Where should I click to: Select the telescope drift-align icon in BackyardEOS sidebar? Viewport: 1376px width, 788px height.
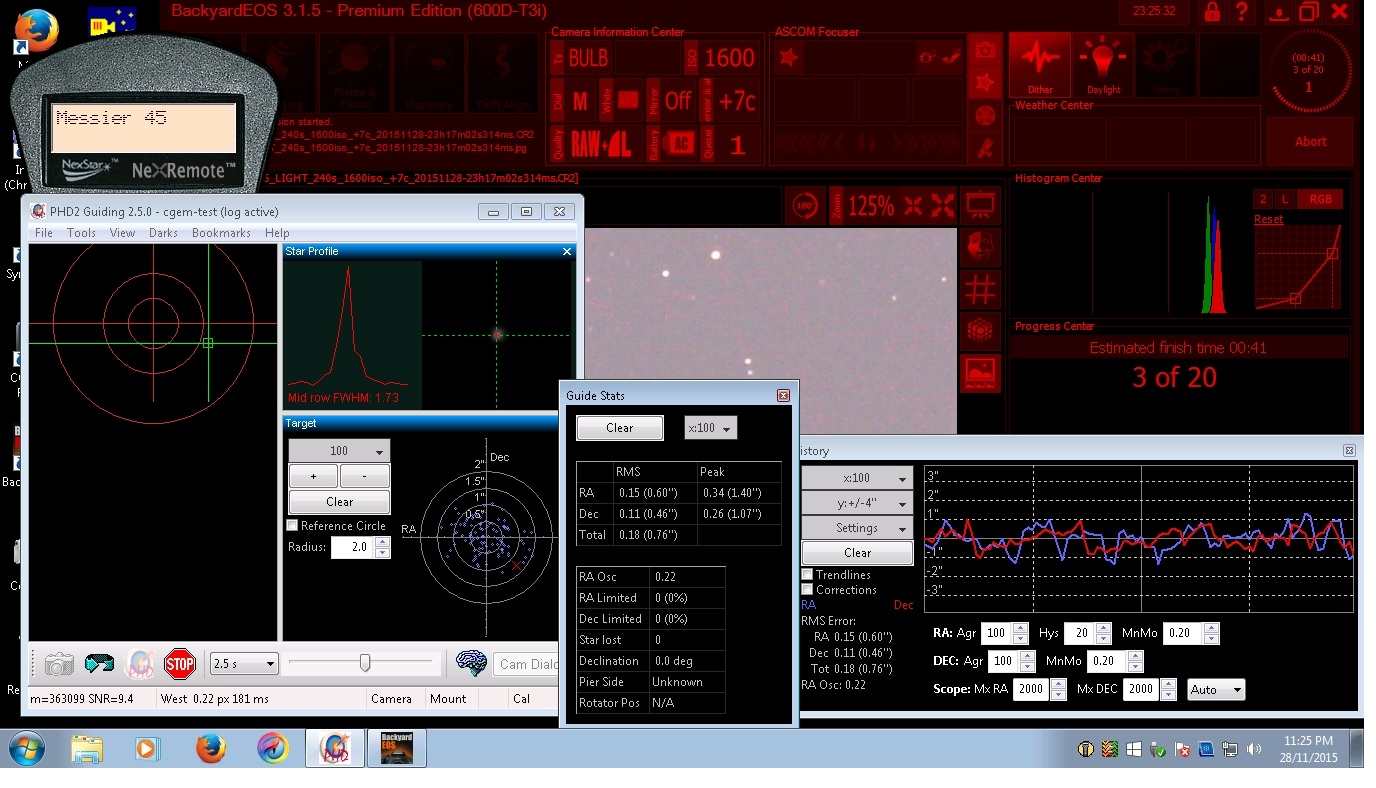tap(985, 148)
